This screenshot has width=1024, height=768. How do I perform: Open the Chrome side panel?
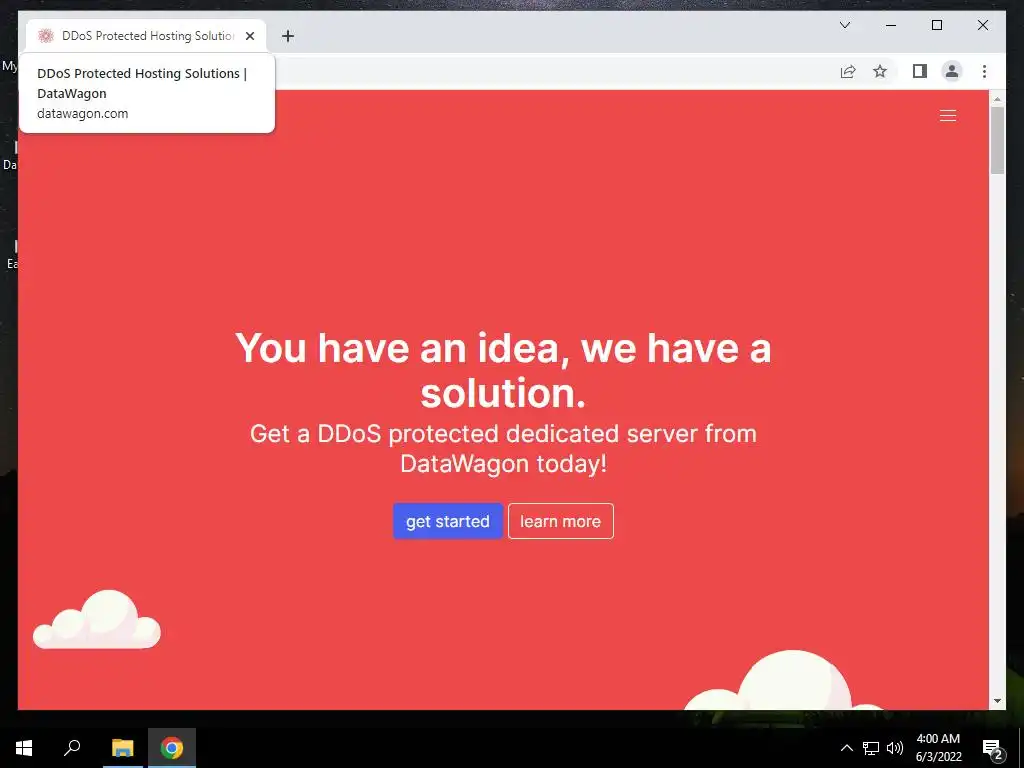click(920, 71)
